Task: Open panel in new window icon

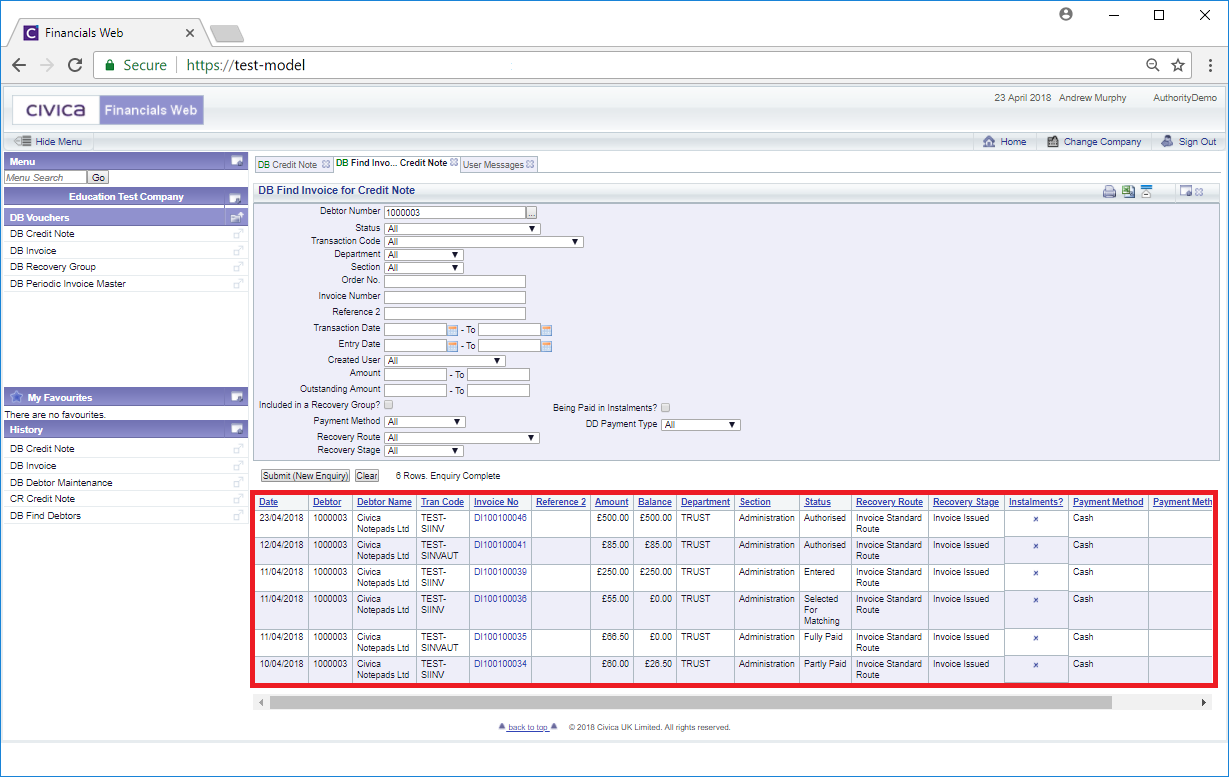Action: click(1185, 192)
